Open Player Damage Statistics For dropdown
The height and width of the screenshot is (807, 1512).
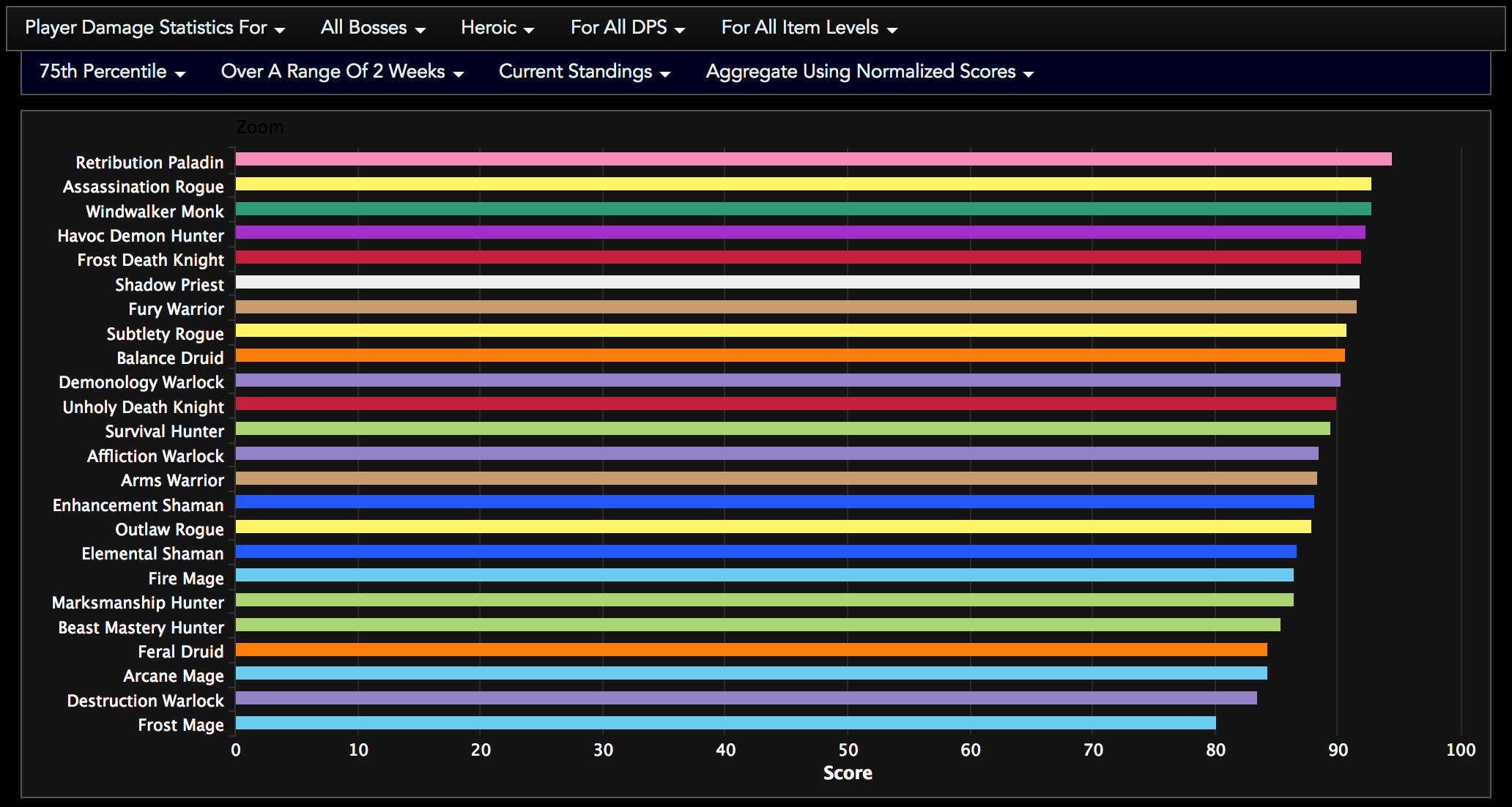[155, 28]
